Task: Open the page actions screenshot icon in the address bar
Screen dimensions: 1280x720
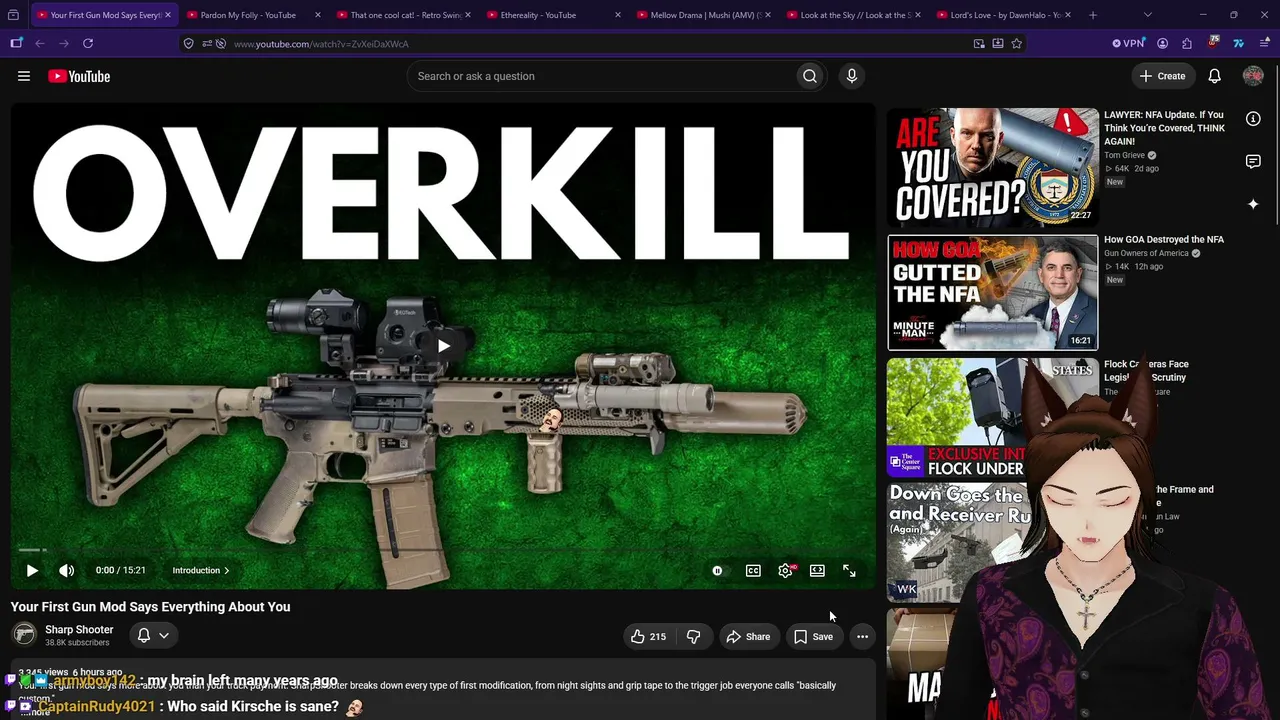Action: (979, 43)
